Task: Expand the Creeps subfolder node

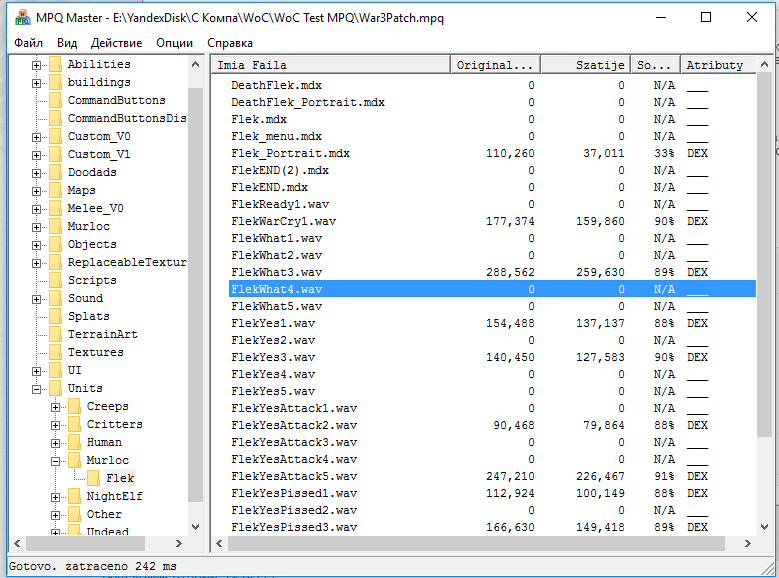Action: (55, 407)
